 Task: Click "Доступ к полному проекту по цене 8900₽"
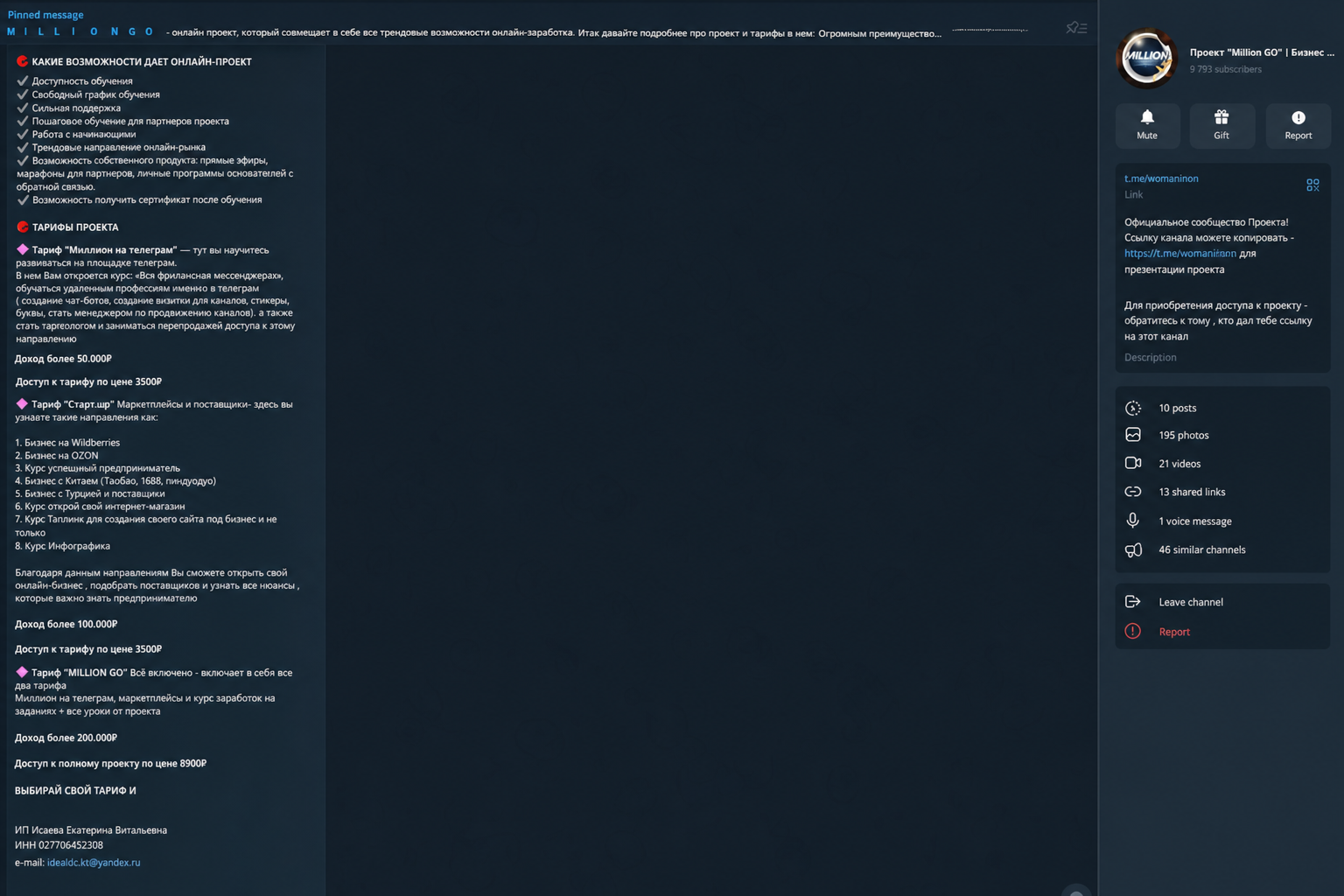tap(111, 764)
